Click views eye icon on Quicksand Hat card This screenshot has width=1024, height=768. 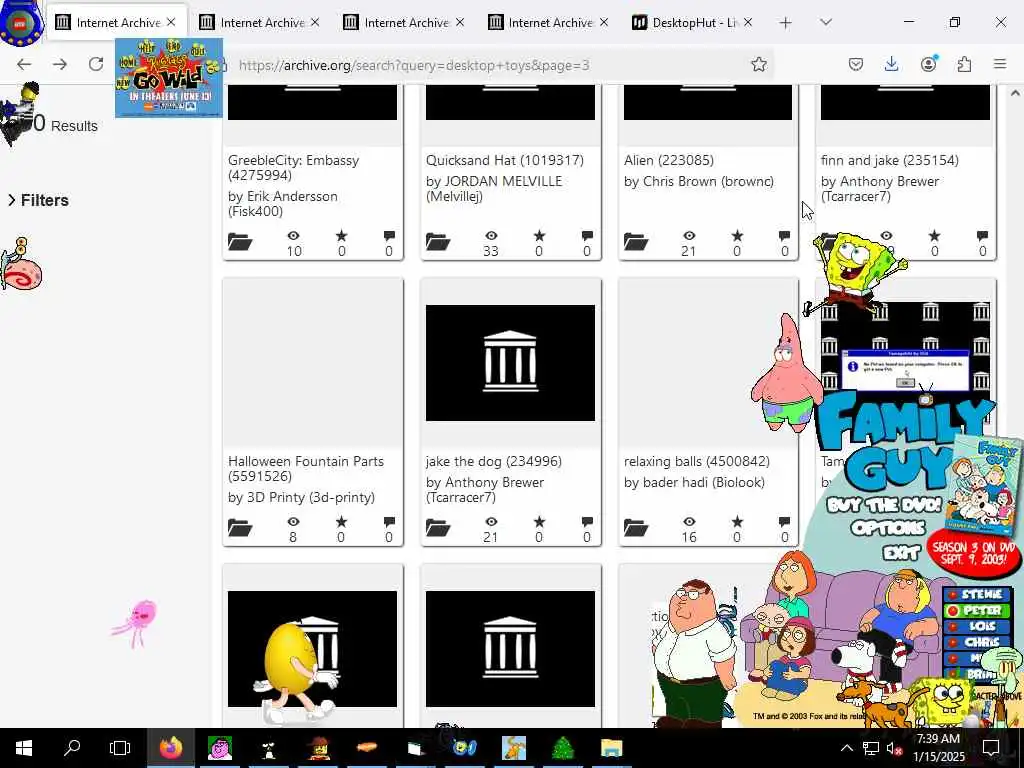pyautogui.click(x=491, y=236)
